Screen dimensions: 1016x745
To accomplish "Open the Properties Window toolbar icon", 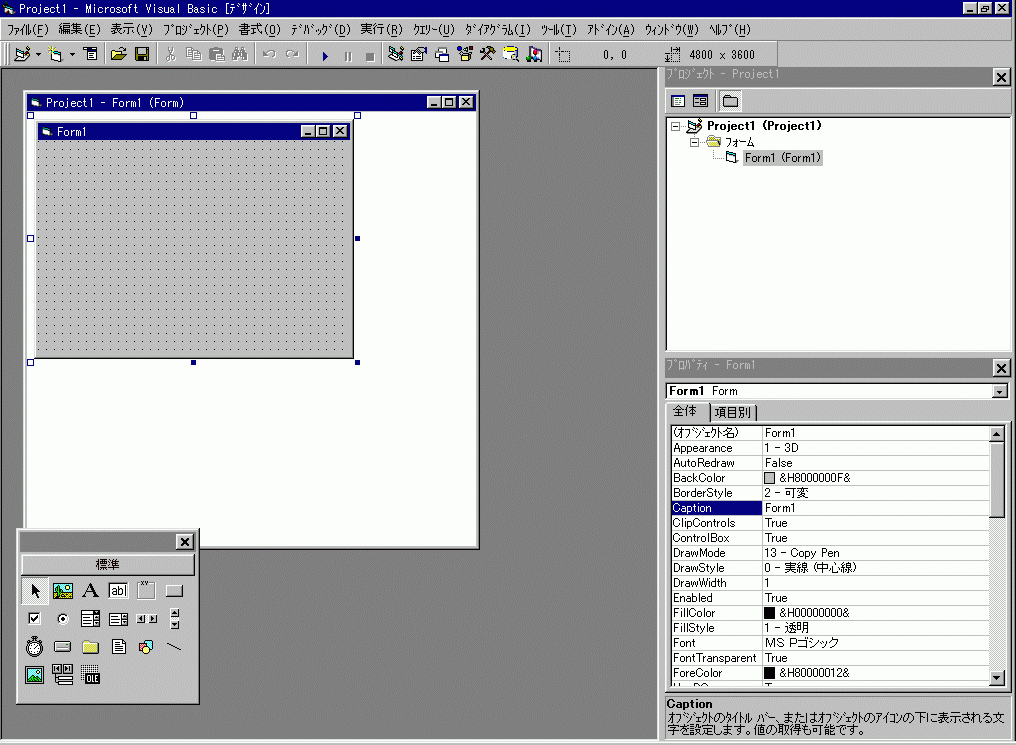I will point(419,54).
